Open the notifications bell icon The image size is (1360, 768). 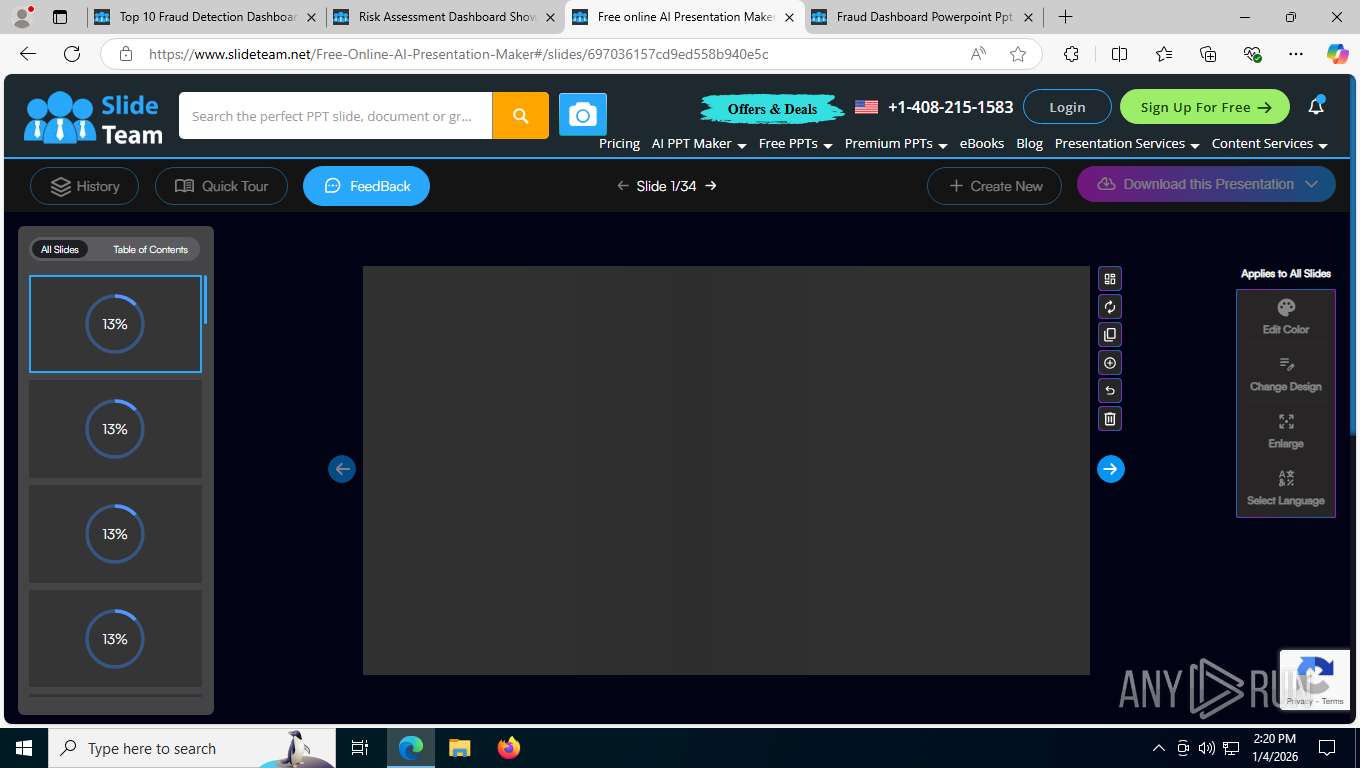pyautogui.click(x=1316, y=106)
